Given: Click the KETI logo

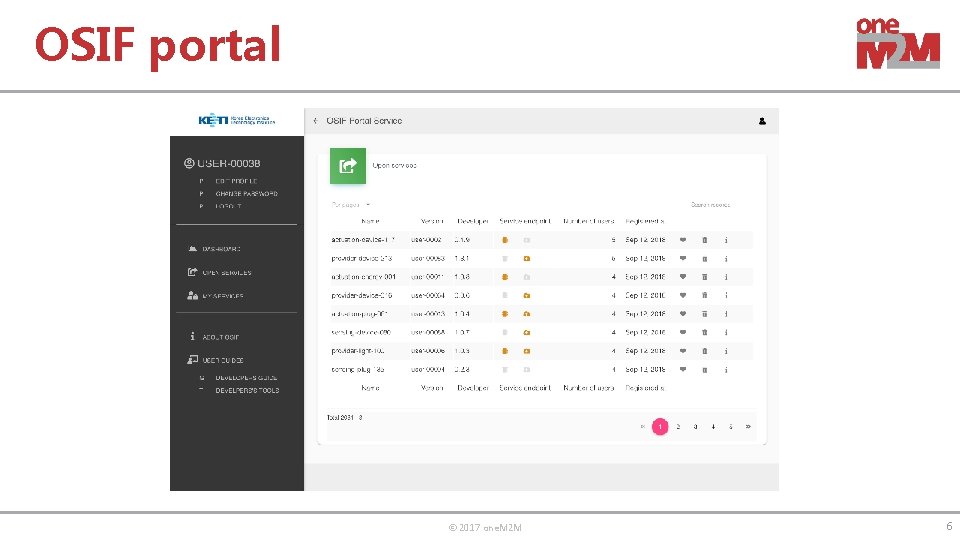Looking at the screenshot, I should click(x=237, y=120).
